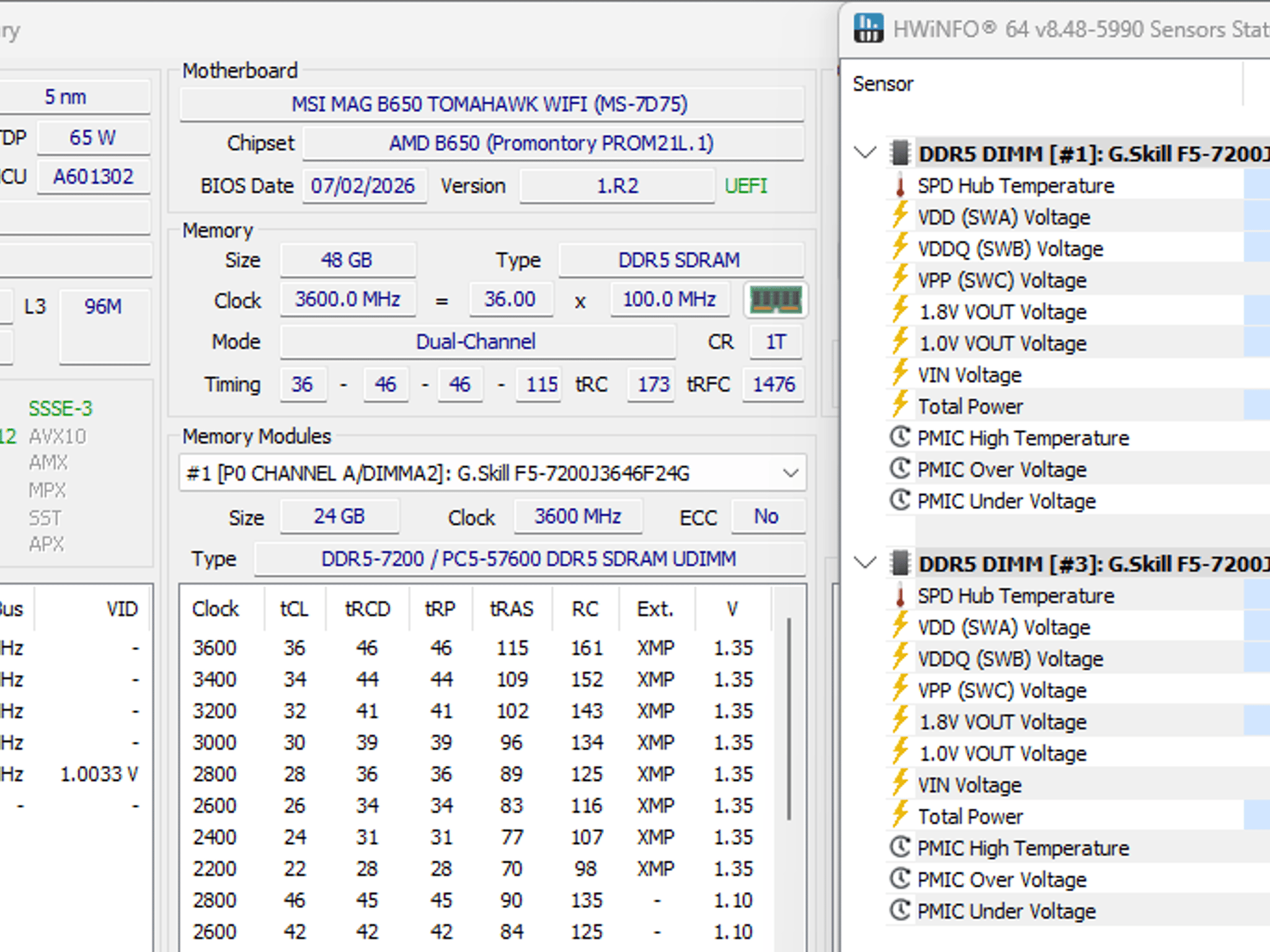Click clock icon of DIMM #3 PMIC Under Voltage

[900, 910]
